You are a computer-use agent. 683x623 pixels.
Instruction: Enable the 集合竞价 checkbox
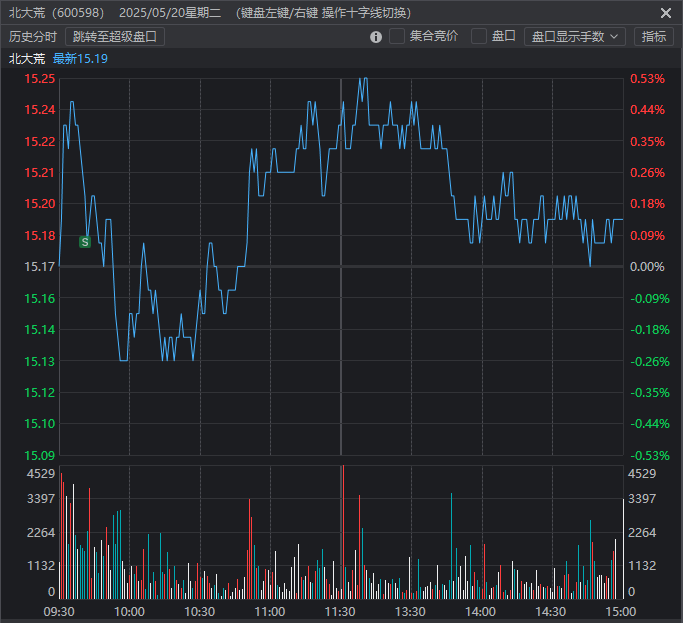pyautogui.click(x=397, y=36)
